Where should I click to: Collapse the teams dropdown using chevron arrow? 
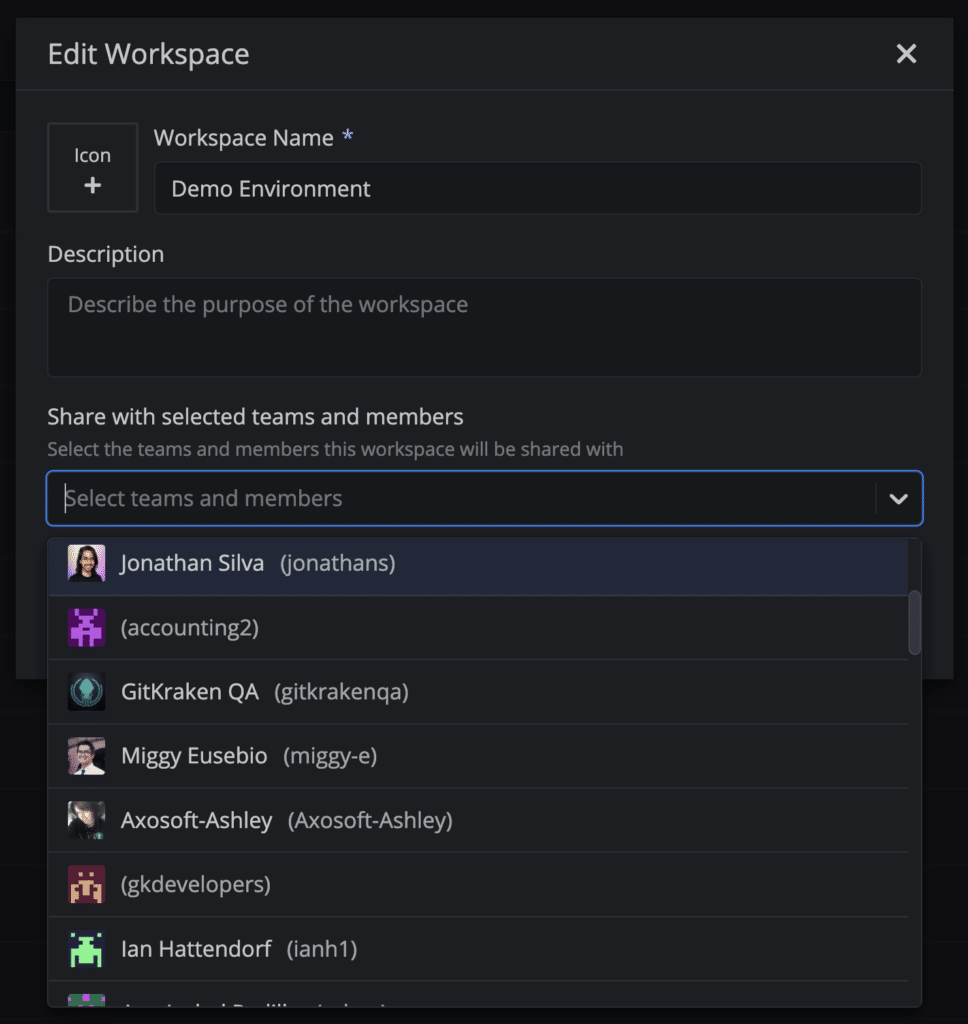pos(898,499)
